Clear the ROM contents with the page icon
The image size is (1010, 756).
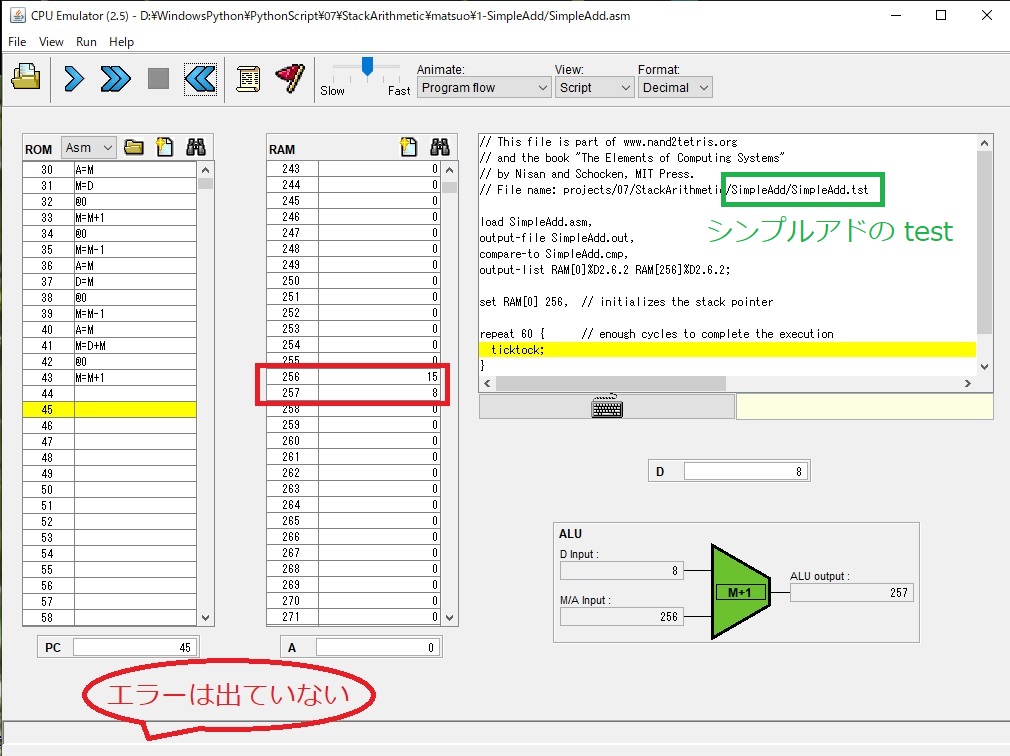pyautogui.click(x=164, y=147)
